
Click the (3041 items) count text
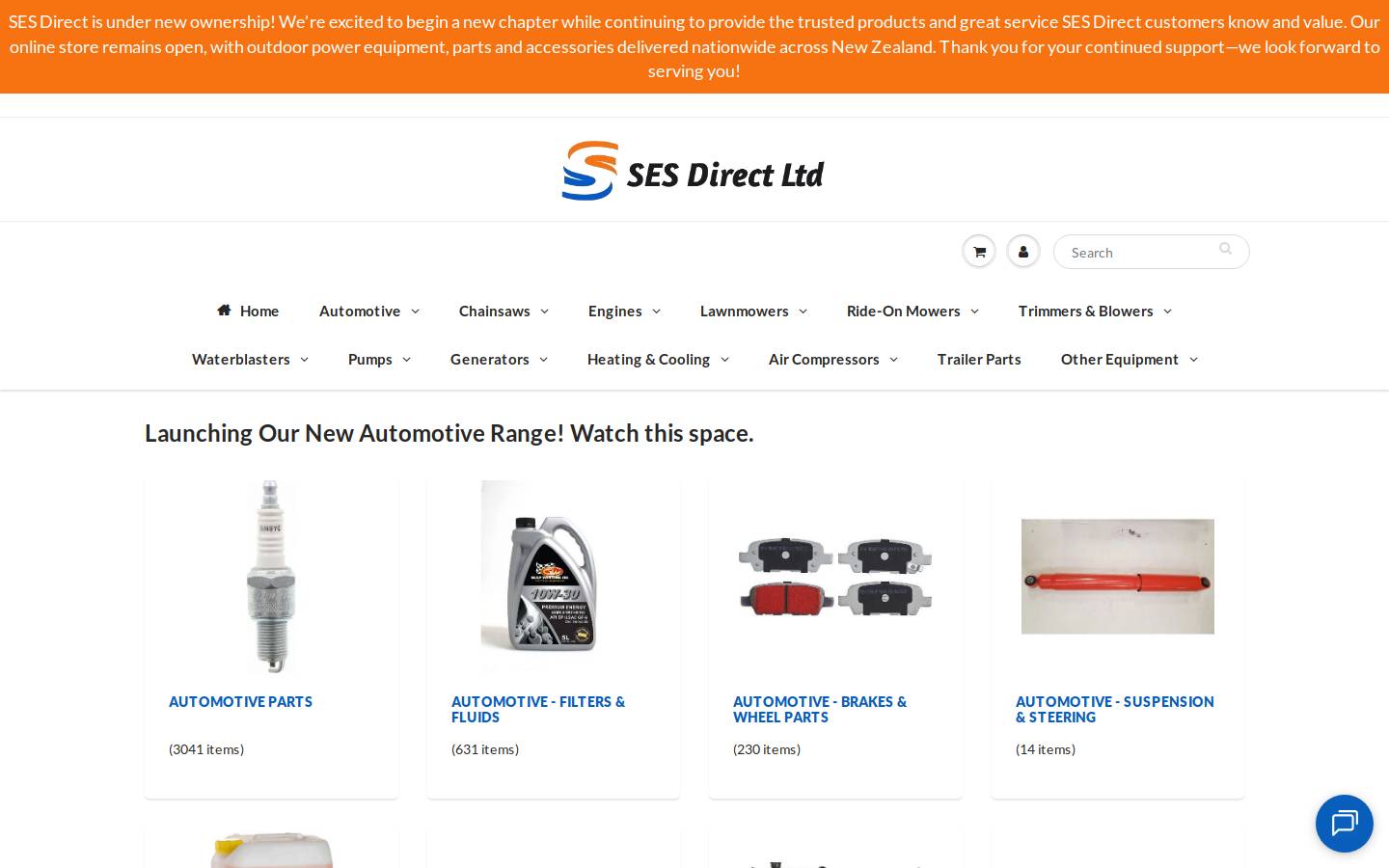pyautogui.click(x=206, y=749)
